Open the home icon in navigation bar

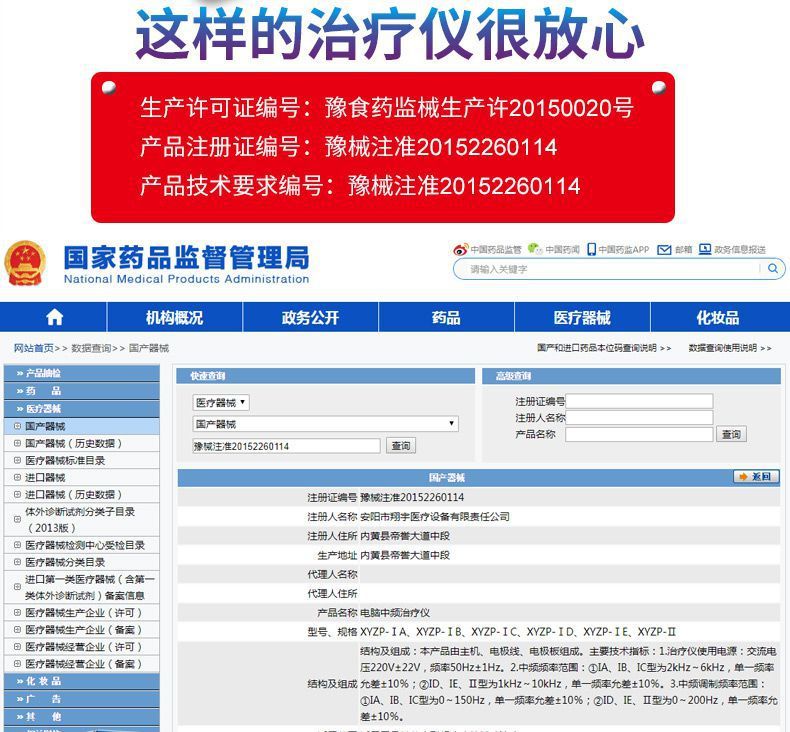54,317
